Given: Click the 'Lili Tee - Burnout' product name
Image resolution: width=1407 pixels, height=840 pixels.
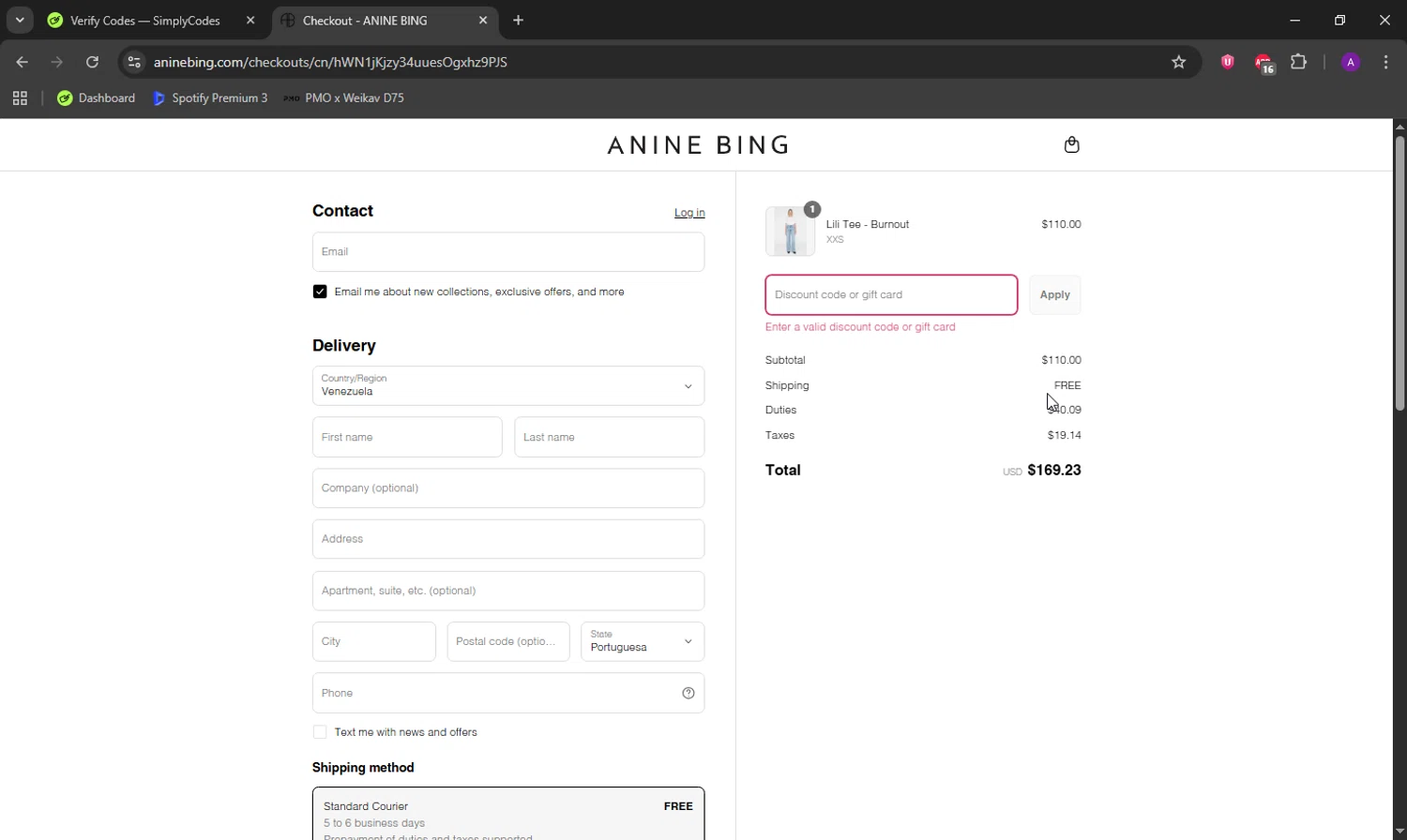Looking at the screenshot, I should 868,224.
